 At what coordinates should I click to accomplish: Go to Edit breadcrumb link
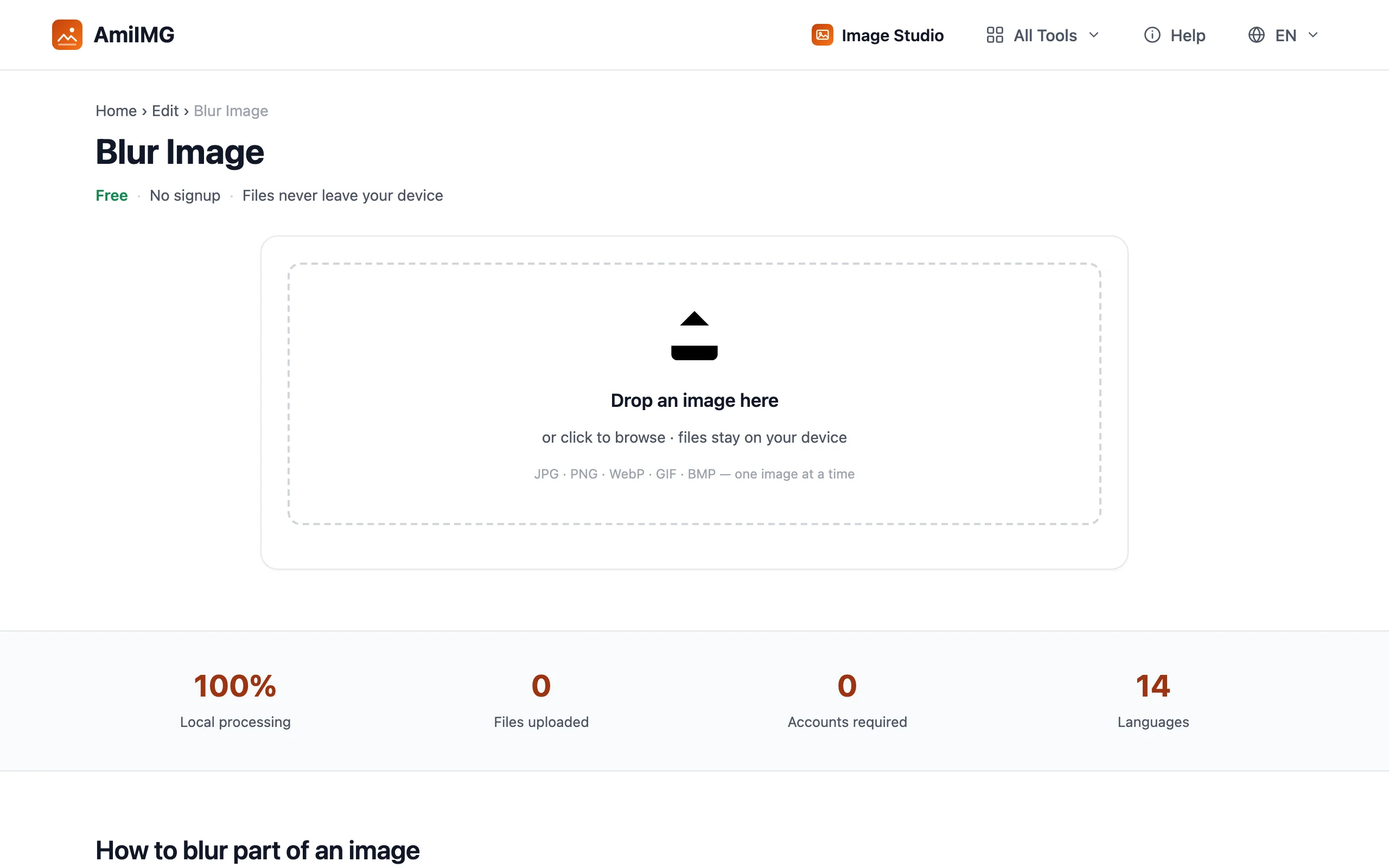(x=165, y=111)
